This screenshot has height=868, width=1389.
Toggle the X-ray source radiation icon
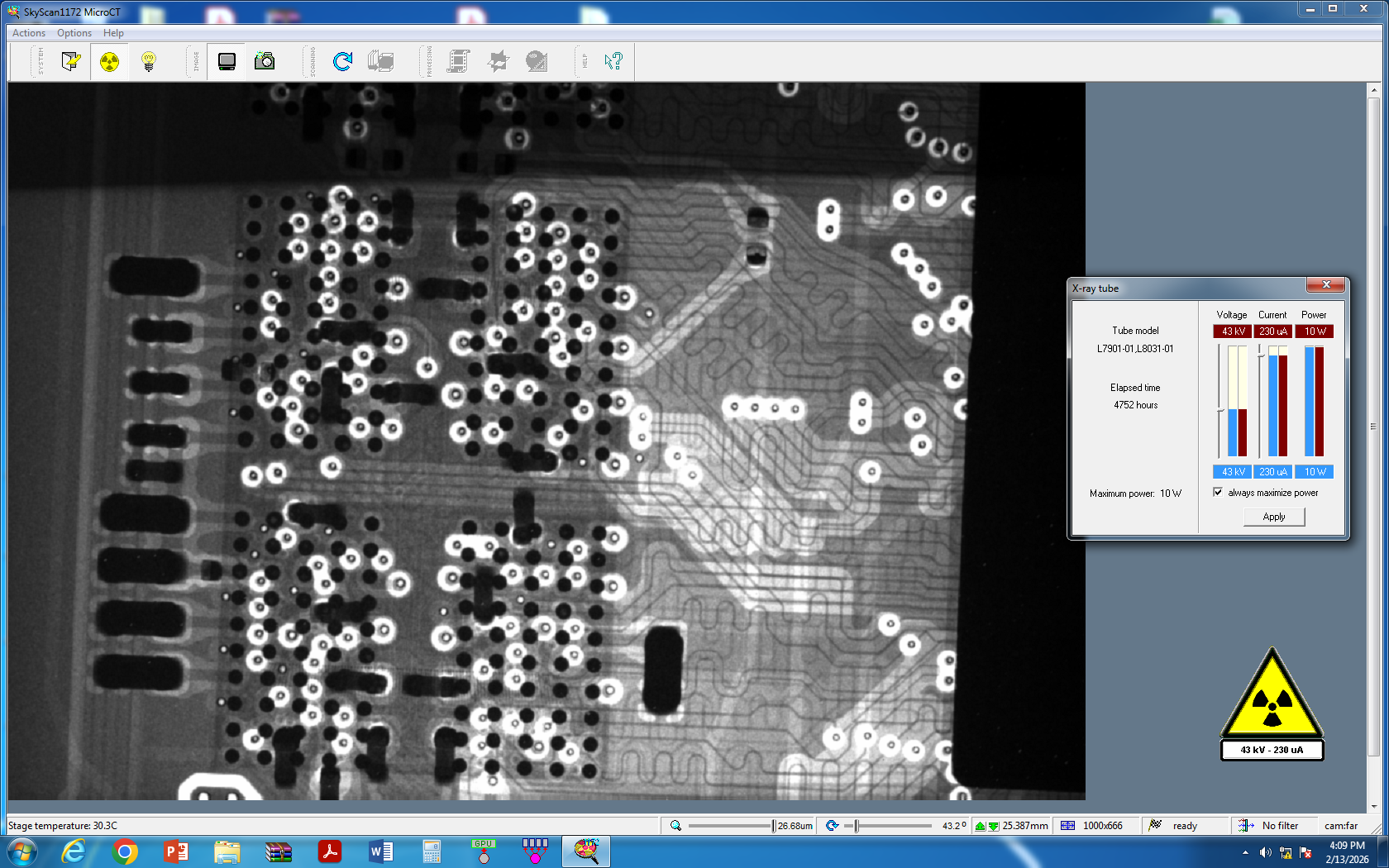109,61
